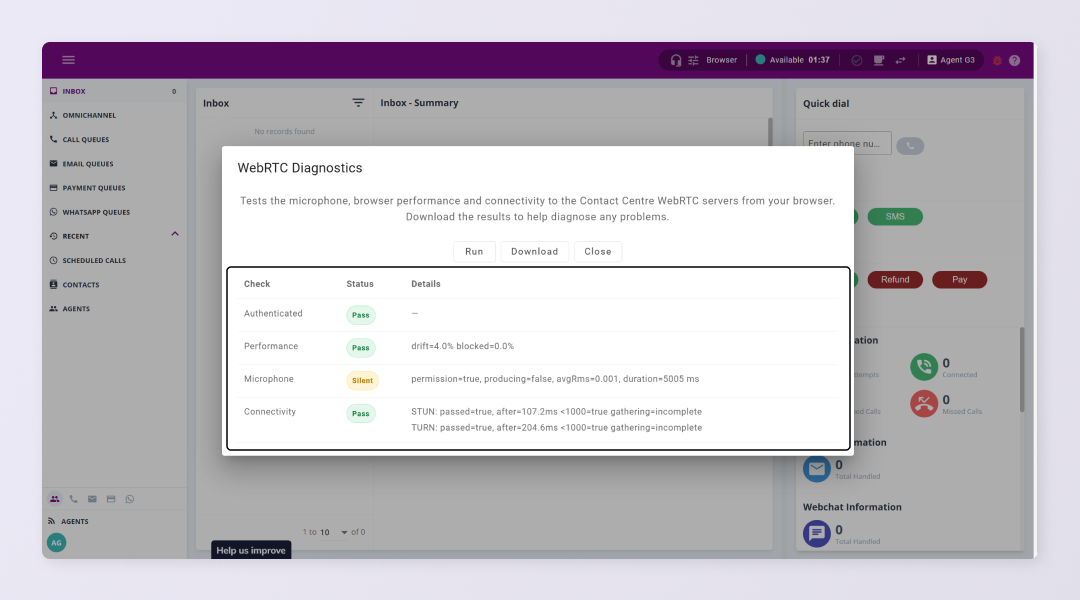Open Call Queues in the sidebar

click(x=85, y=140)
